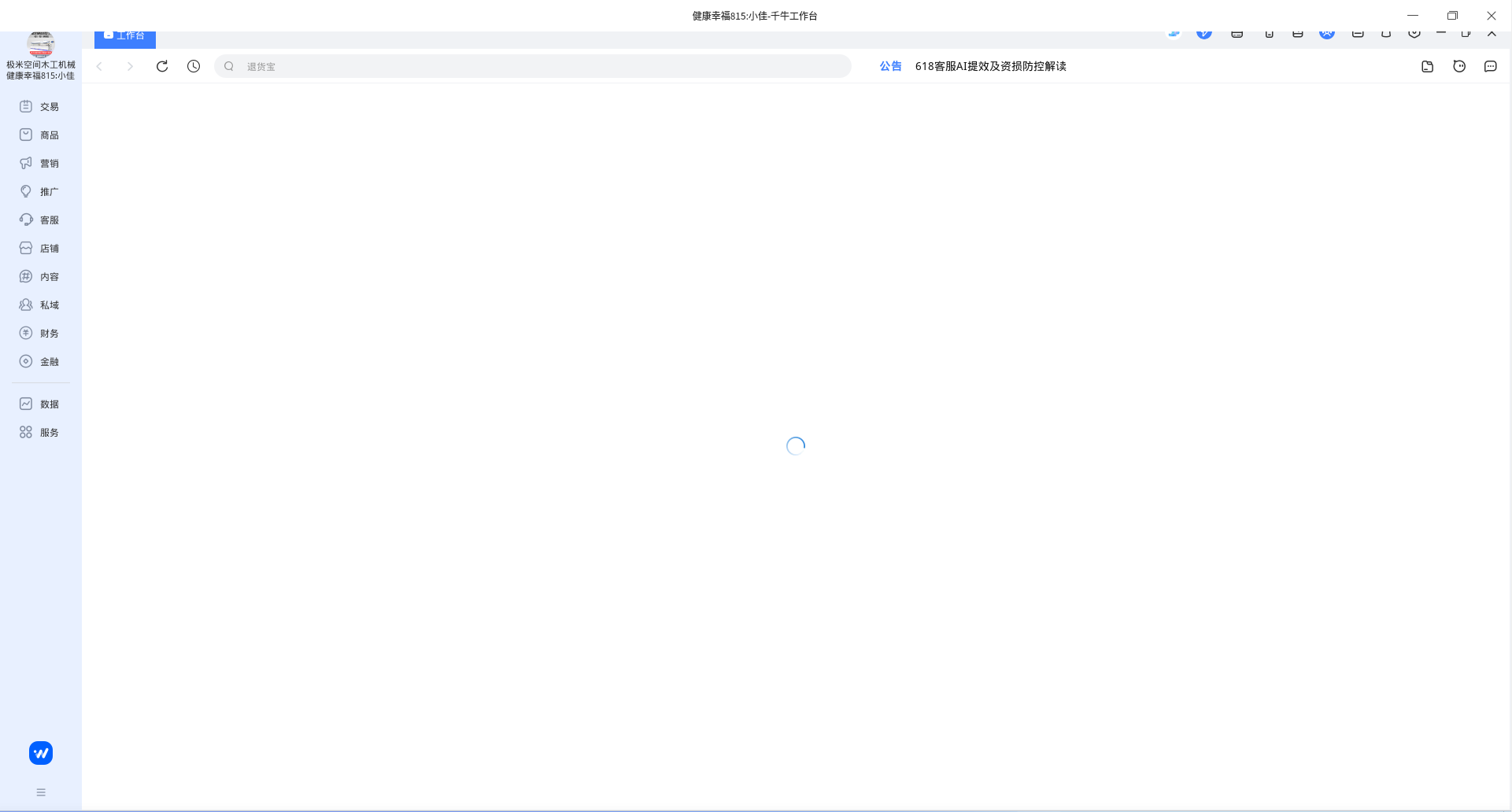Open the hamburger menu below the sidebar

point(41,792)
